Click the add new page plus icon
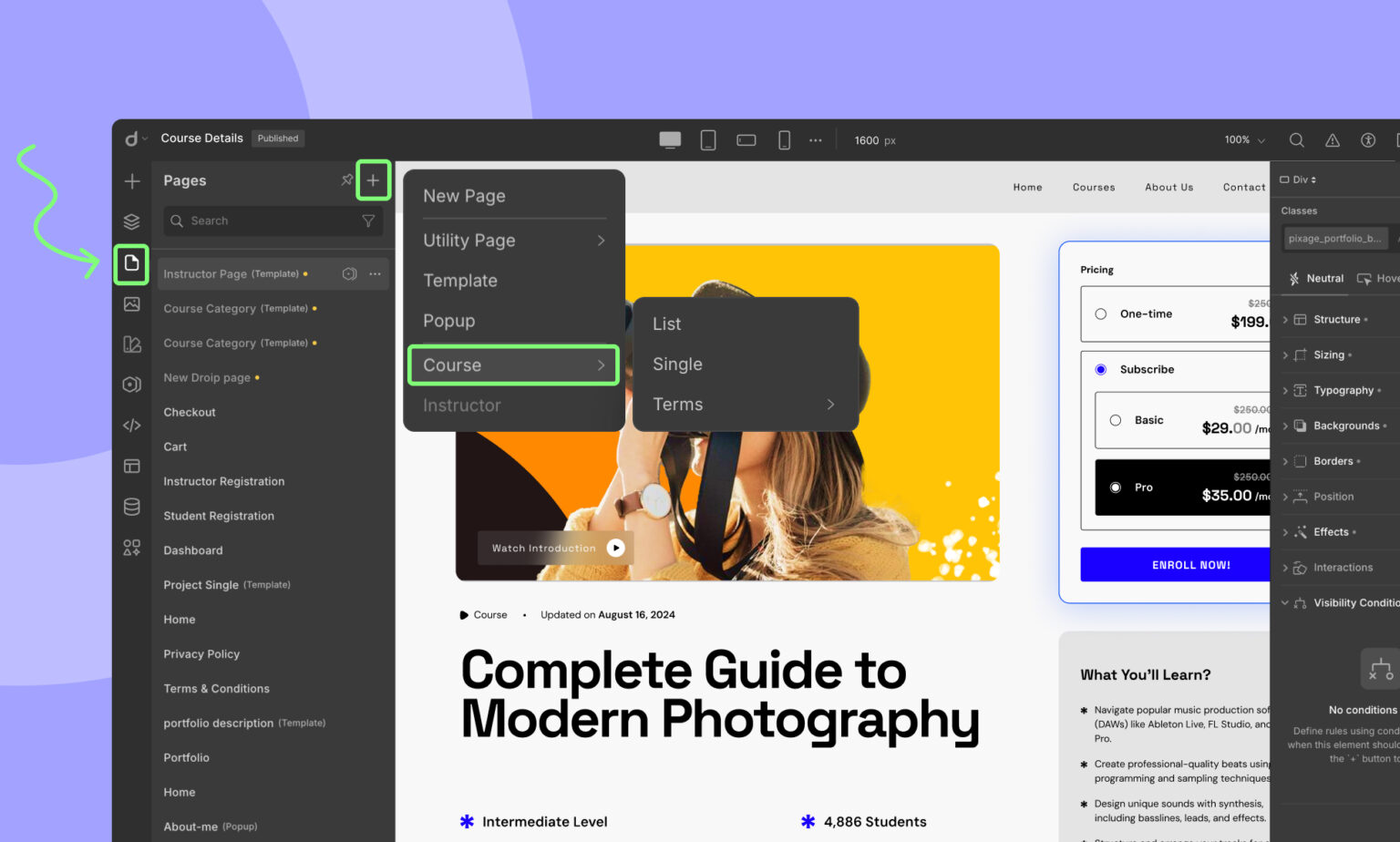The height and width of the screenshot is (842, 1400). (373, 180)
